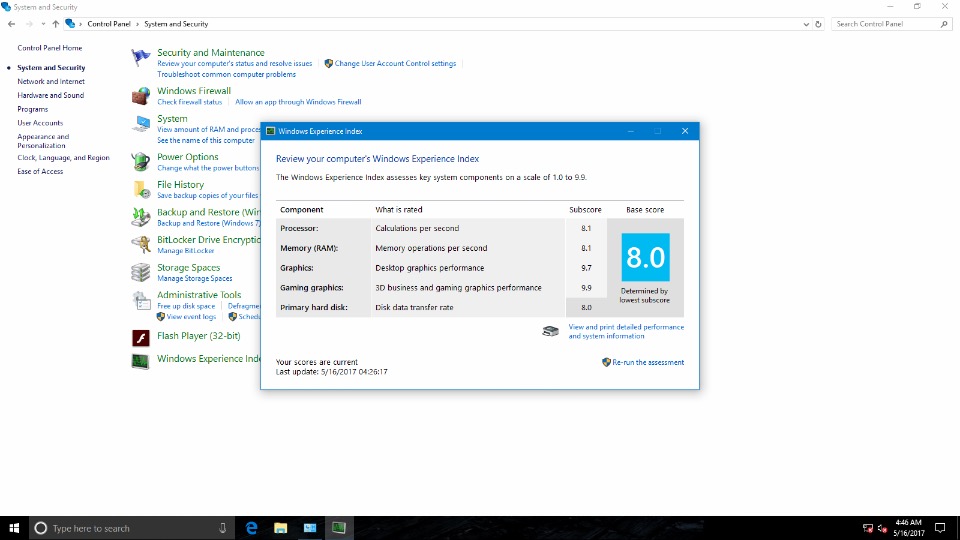Open the Flash Player red icon
The width and height of the screenshot is (960, 540).
[141, 337]
